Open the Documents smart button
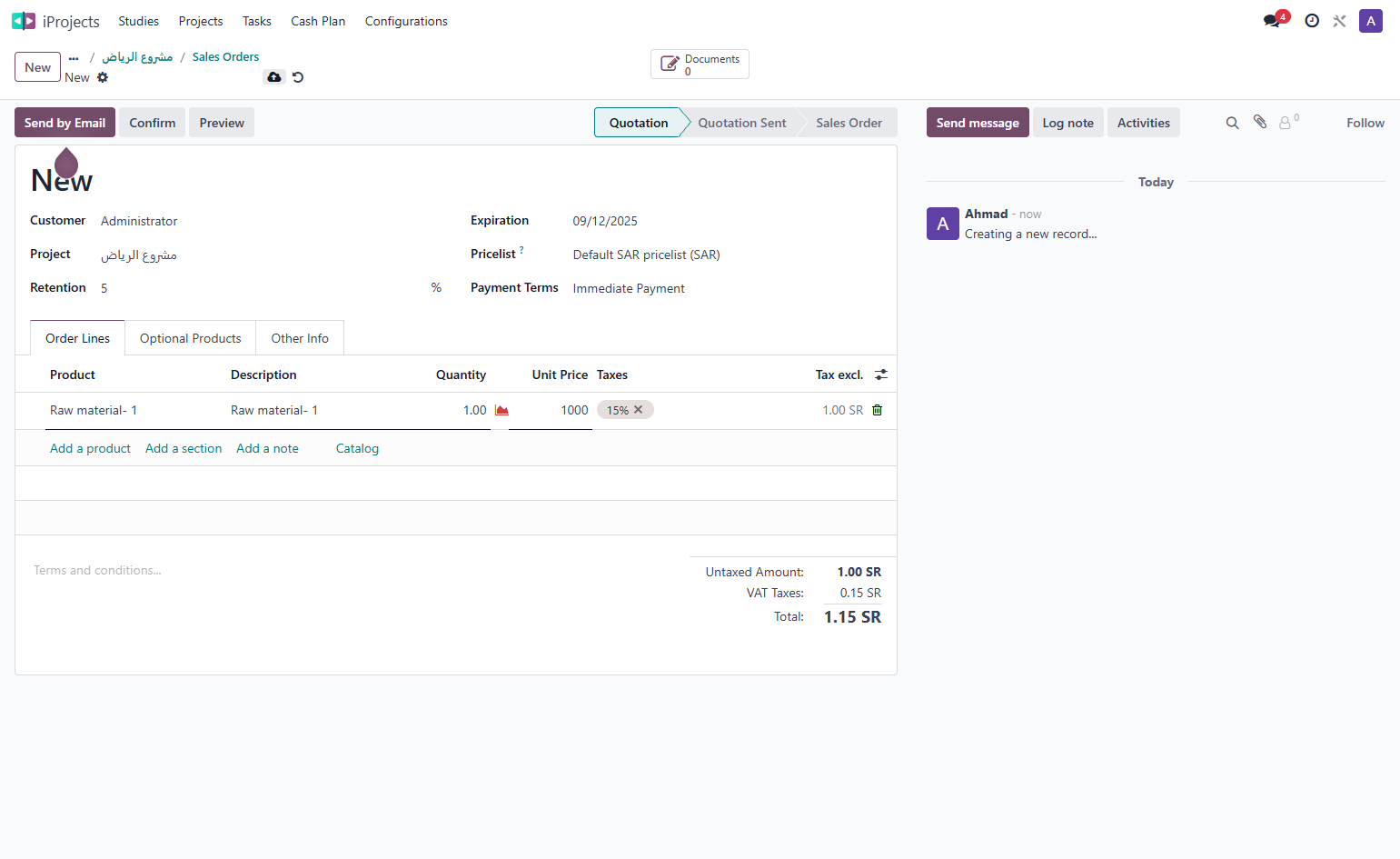Screen dimensions: 1400x859 pos(700,65)
